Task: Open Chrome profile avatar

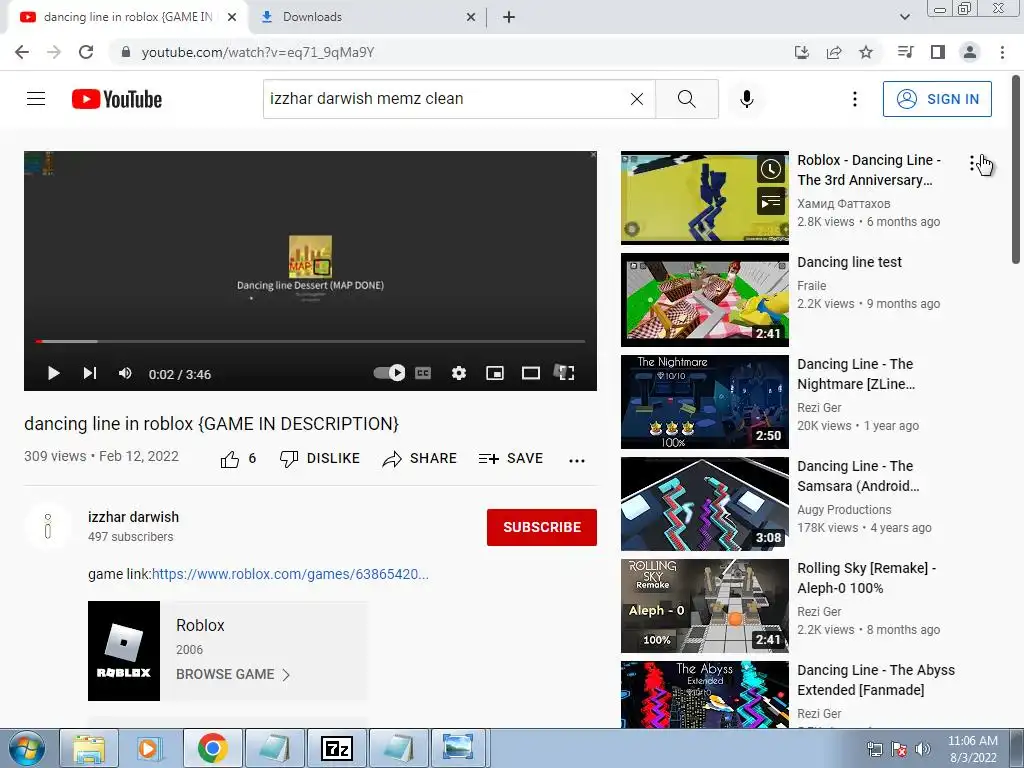Action: coord(970,52)
